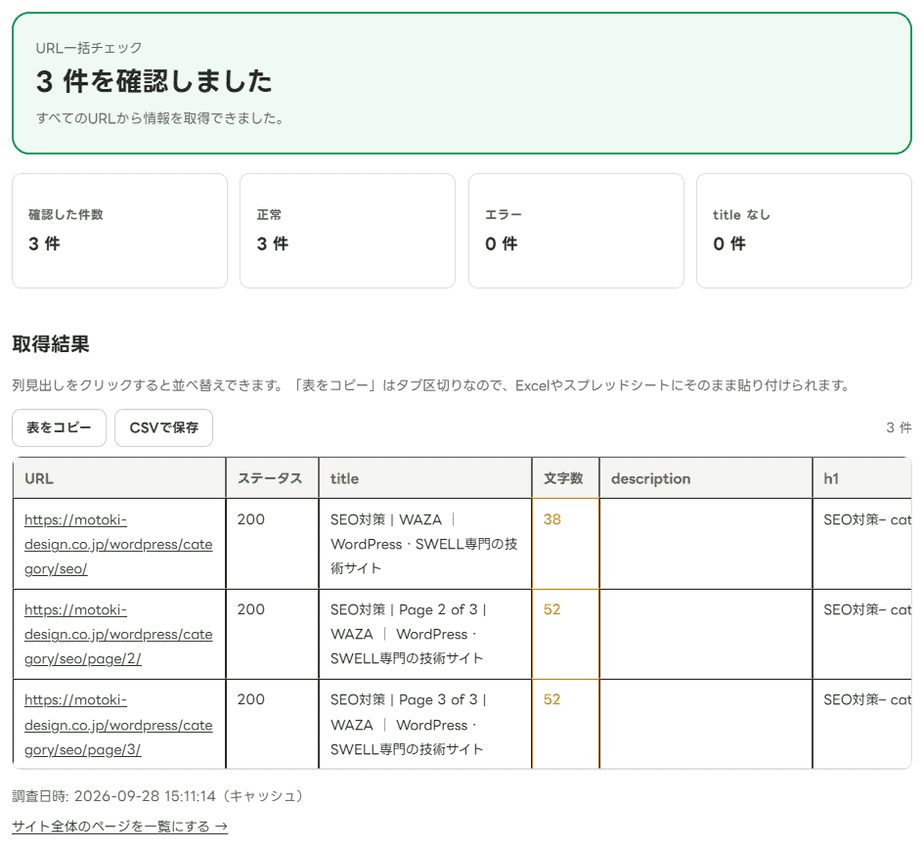Select the character count 38 cell
The width and height of the screenshot is (924, 850).
pos(565,543)
